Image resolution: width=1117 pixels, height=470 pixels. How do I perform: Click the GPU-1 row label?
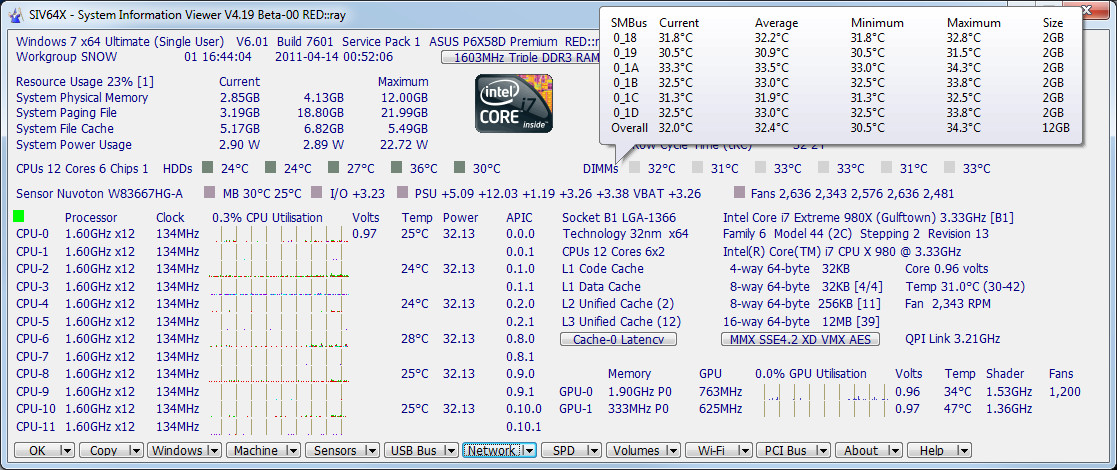point(576,409)
